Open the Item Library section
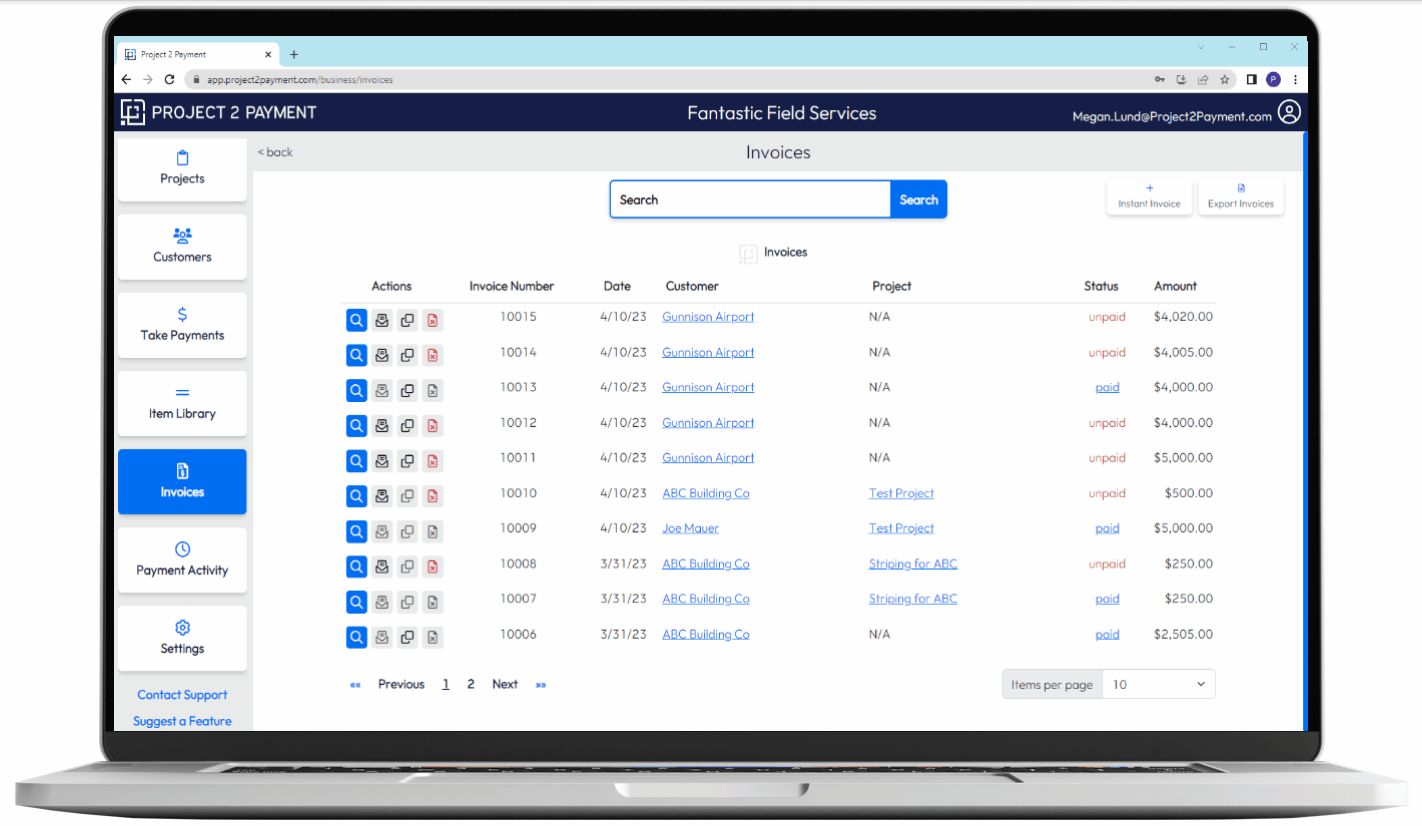The width and height of the screenshot is (1422, 826). [182, 404]
